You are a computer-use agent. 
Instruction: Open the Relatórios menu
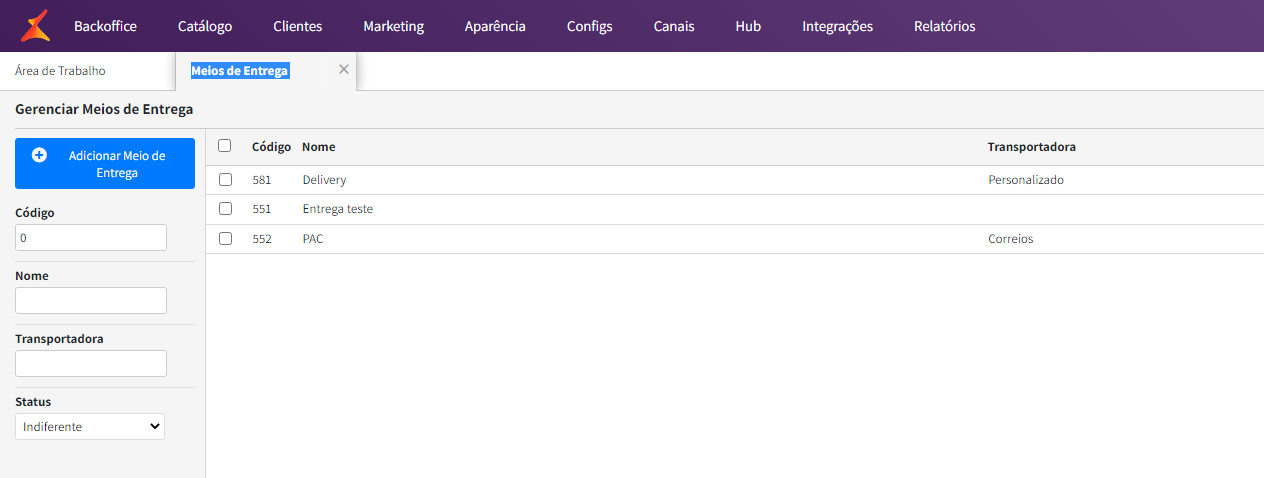tap(945, 26)
